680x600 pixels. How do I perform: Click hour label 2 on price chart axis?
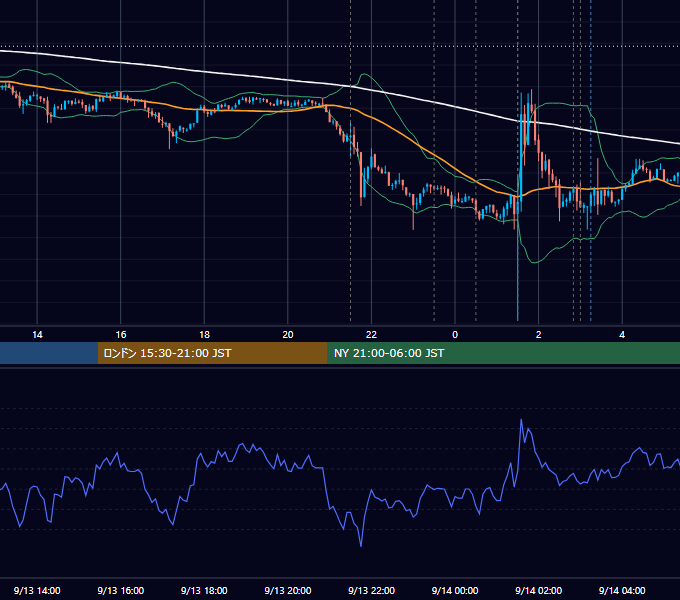(539, 335)
